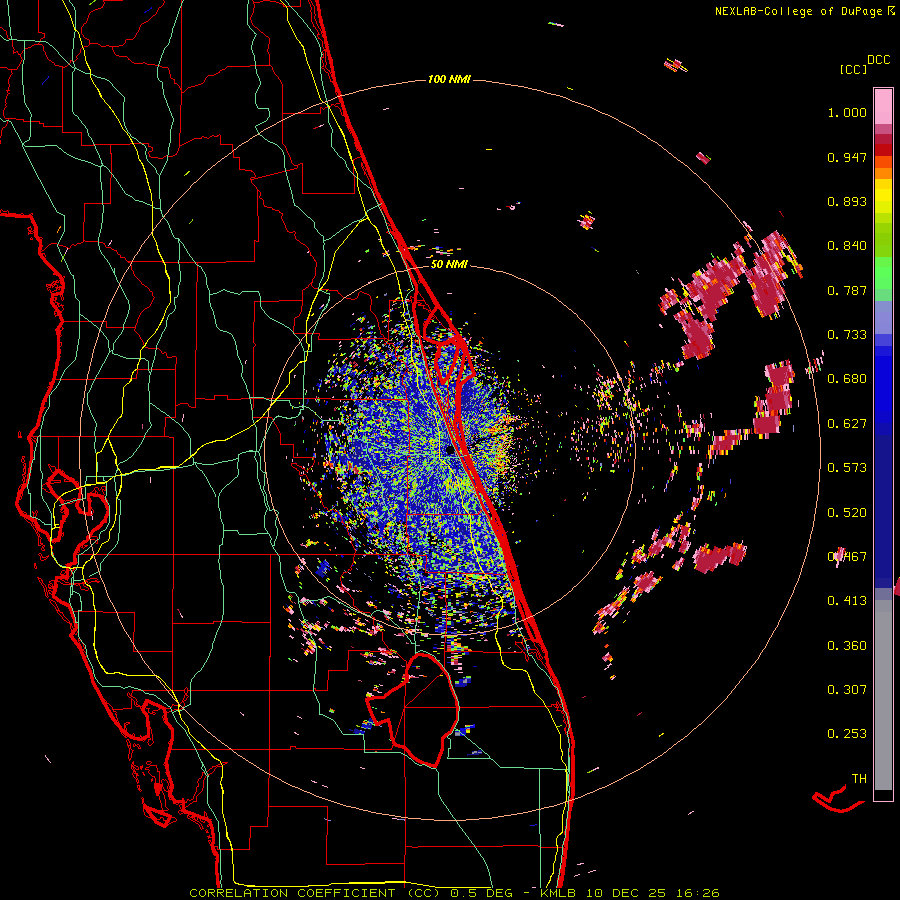Click the 0.307 legend value

(847, 690)
